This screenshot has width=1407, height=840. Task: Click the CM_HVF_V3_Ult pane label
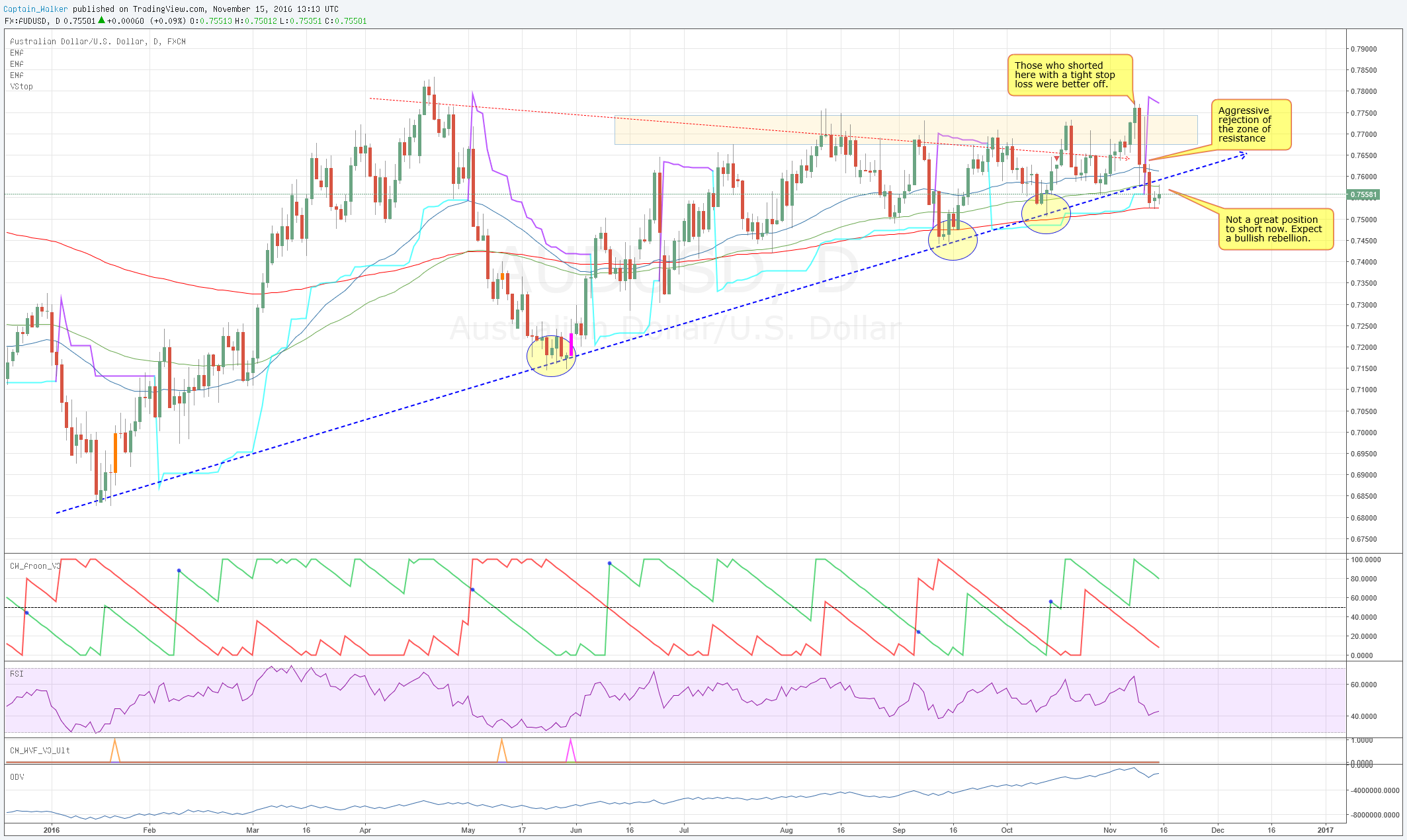[x=40, y=751]
